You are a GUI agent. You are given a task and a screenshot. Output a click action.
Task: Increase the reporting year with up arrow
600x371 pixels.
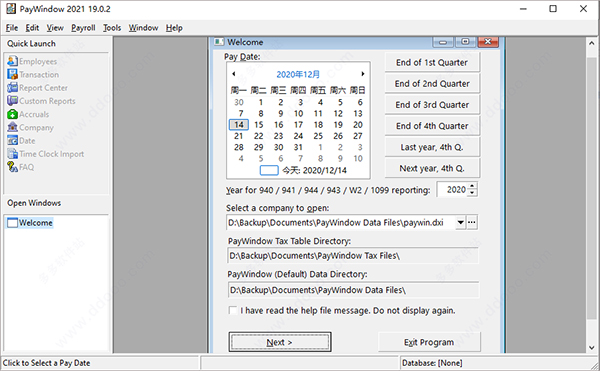[x=472, y=186]
